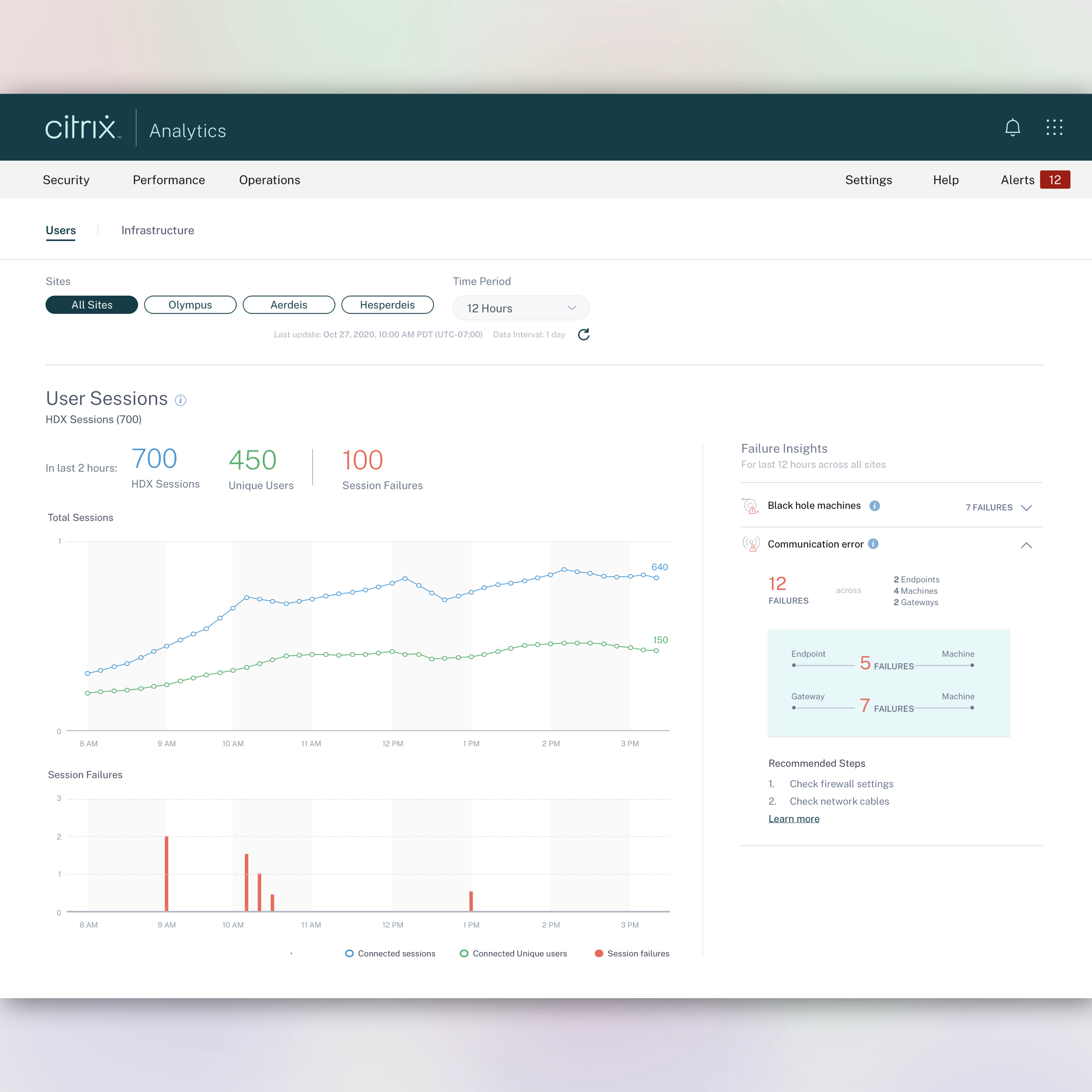Open the 12 Hours time period dropdown

click(x=521, y=308)
